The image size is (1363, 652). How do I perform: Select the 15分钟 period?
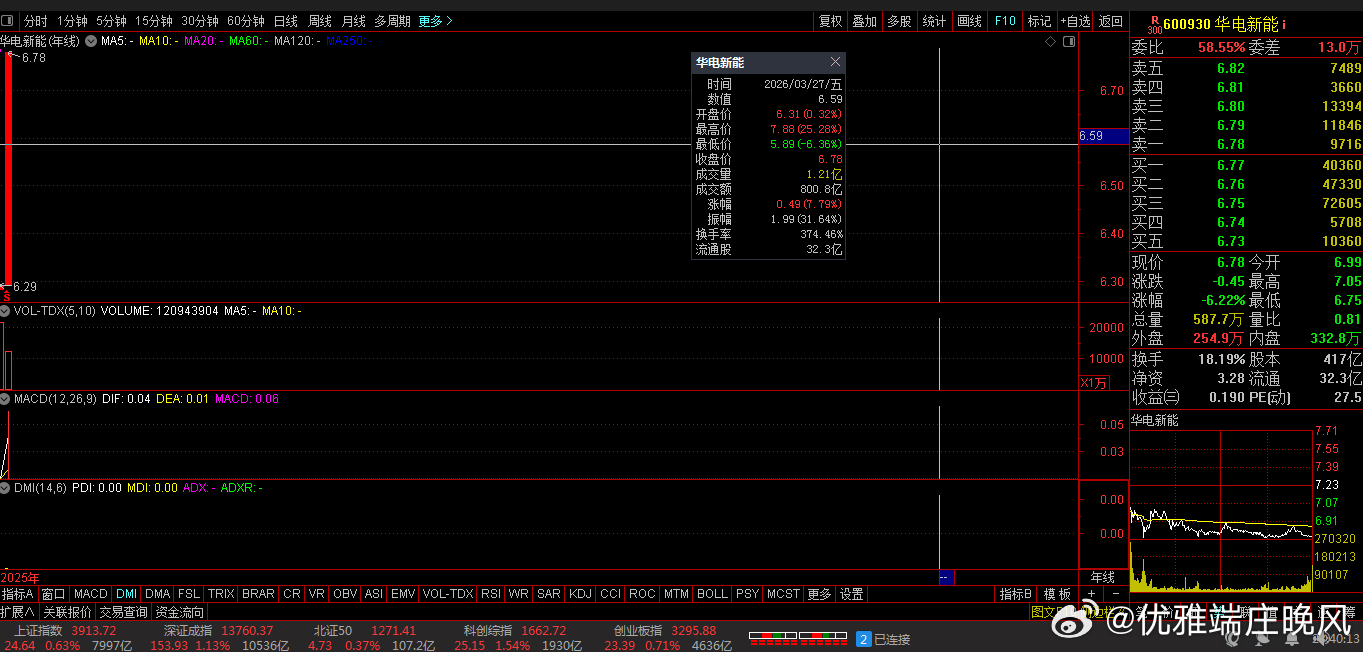pos(154,20)
